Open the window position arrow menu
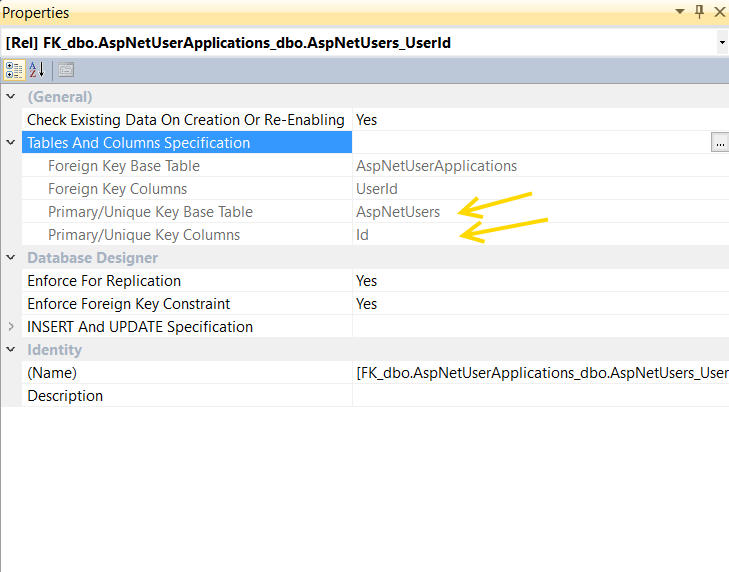The image size is (729, 572). pos(680,12)
